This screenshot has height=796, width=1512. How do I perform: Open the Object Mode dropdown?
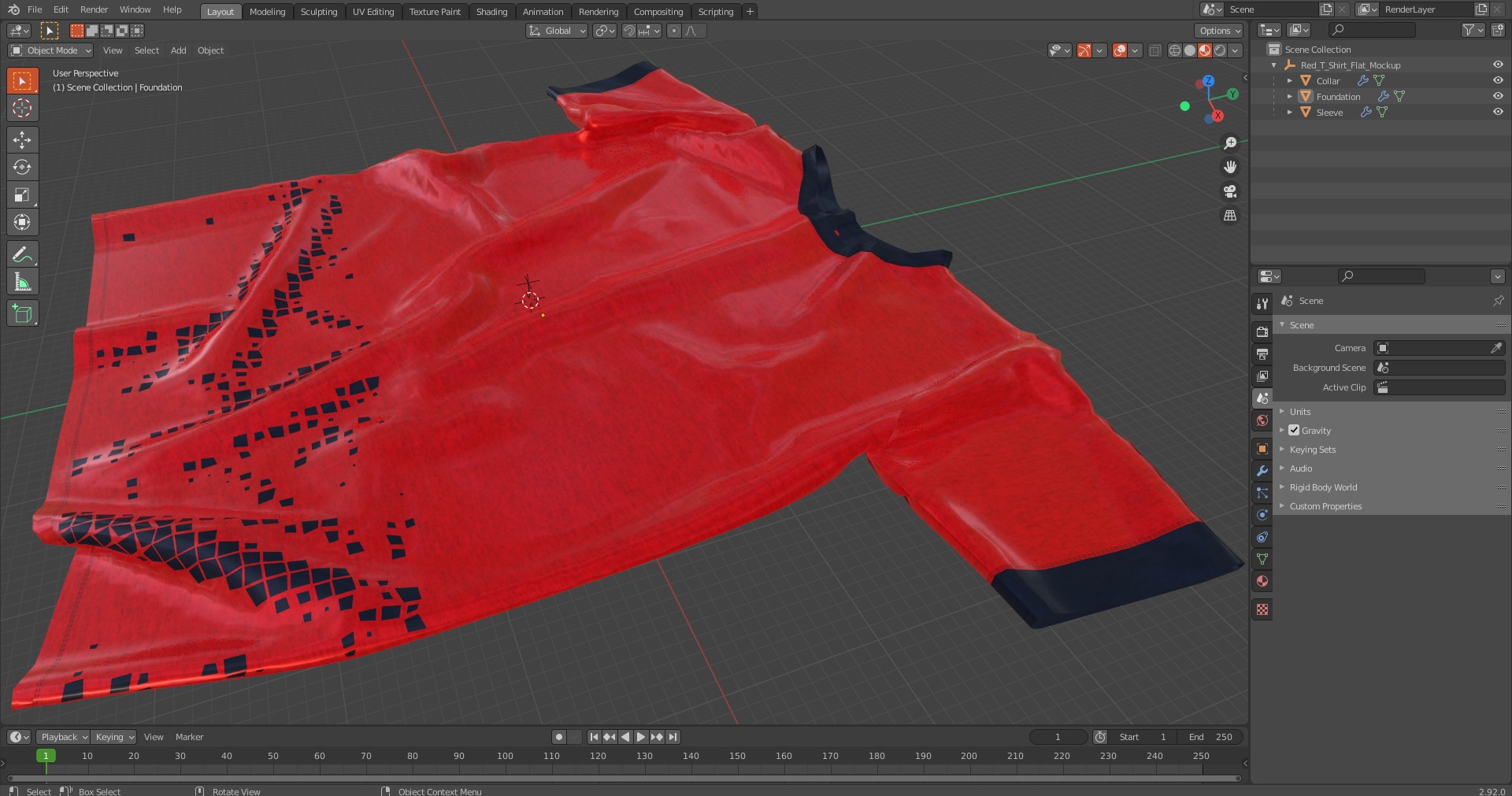coord(50,50)
